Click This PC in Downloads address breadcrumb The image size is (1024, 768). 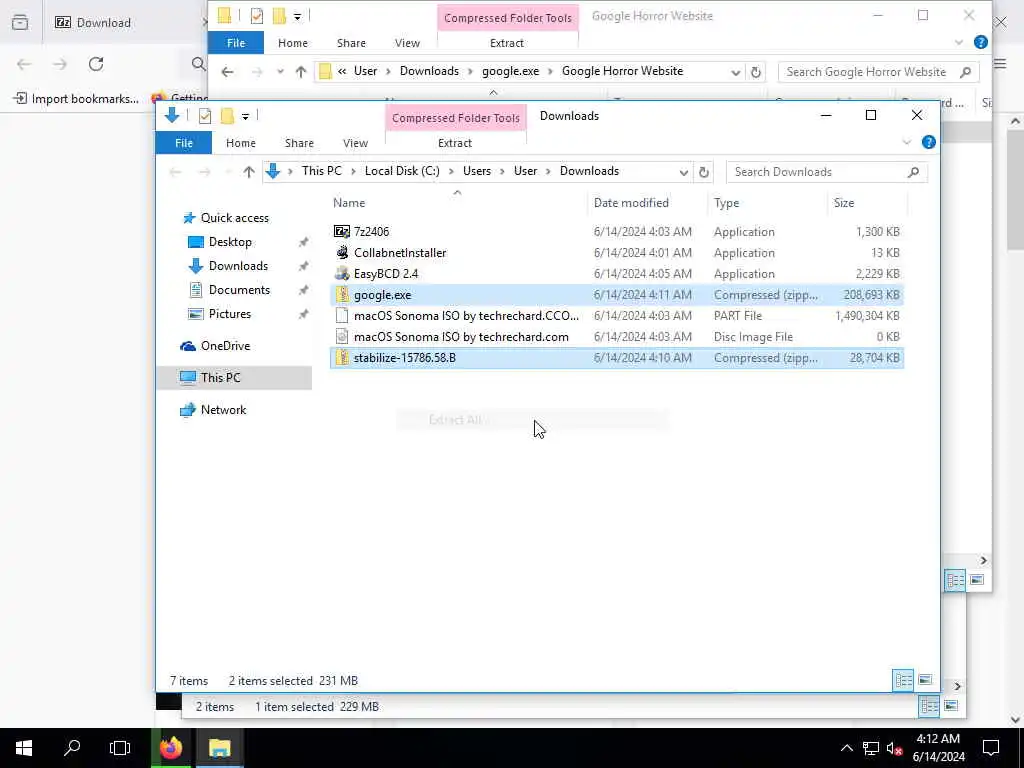[x=321, y=171]
